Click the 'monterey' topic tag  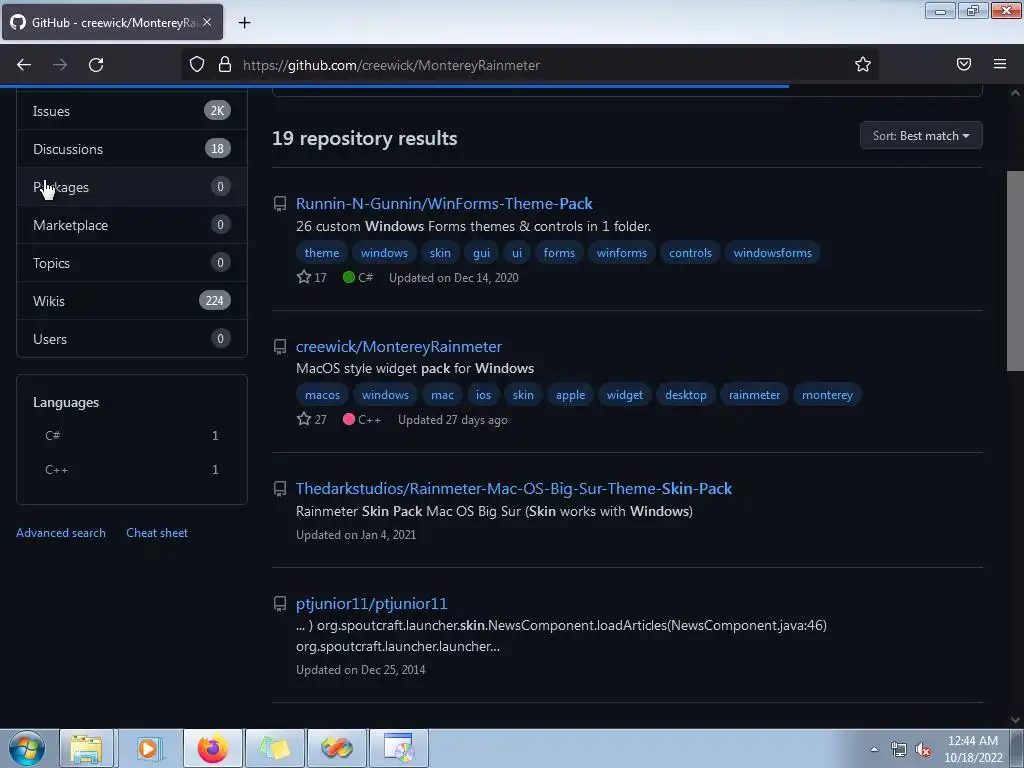pos(827,395)
